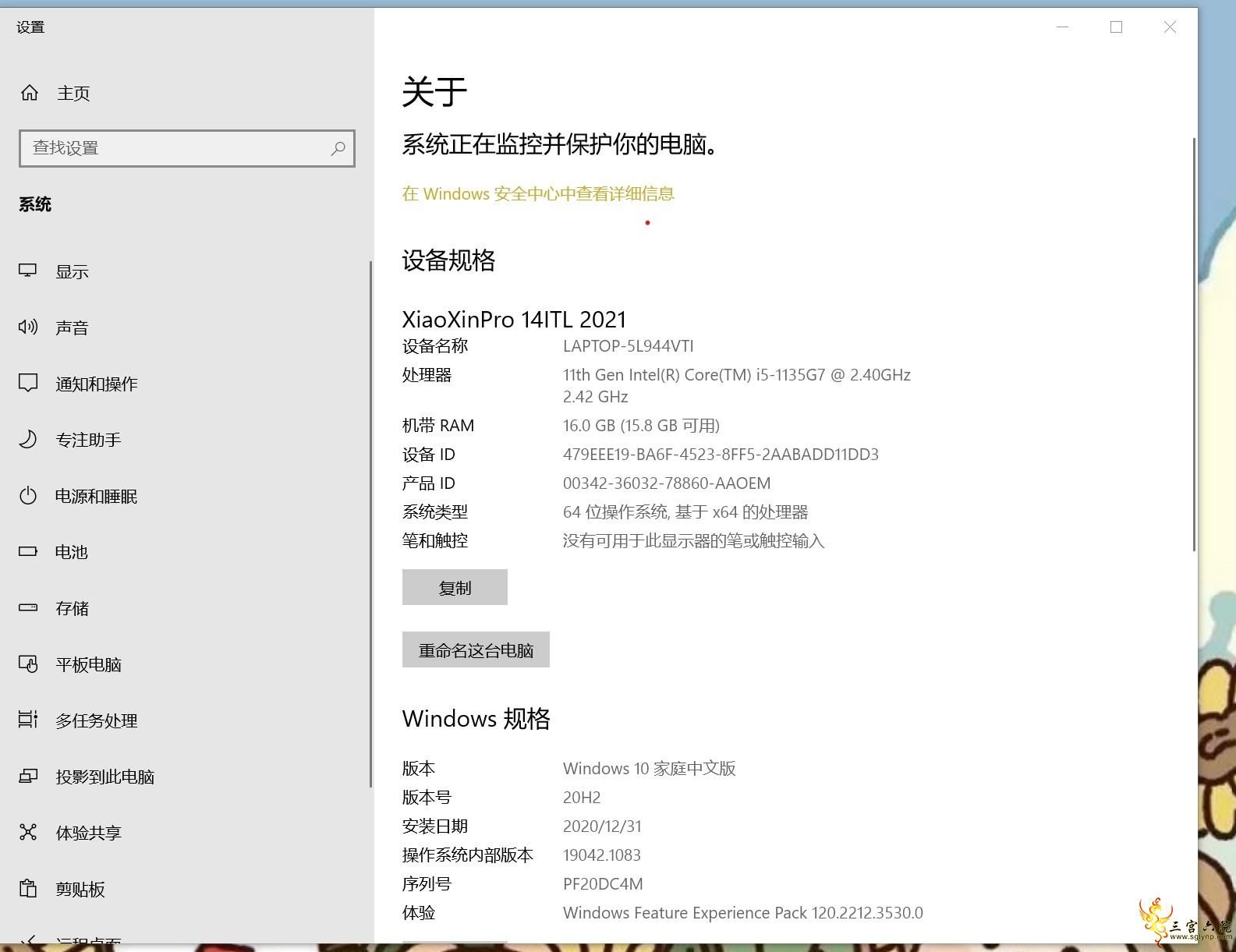The image size is (1236, 952).
Task: Click the drive icon beside 存储
Action: [28, 607]
